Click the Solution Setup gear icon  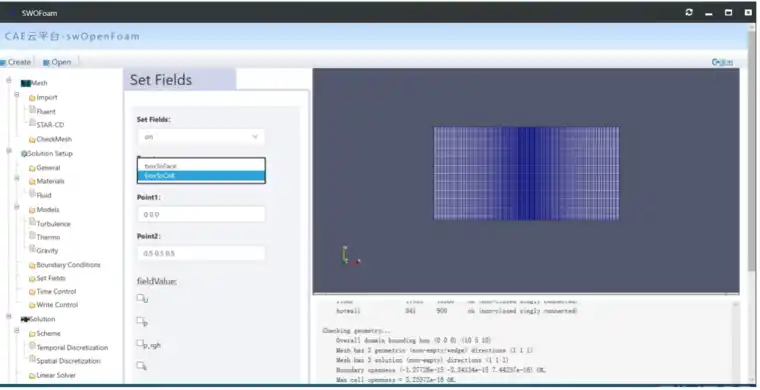tap(23, 154)
